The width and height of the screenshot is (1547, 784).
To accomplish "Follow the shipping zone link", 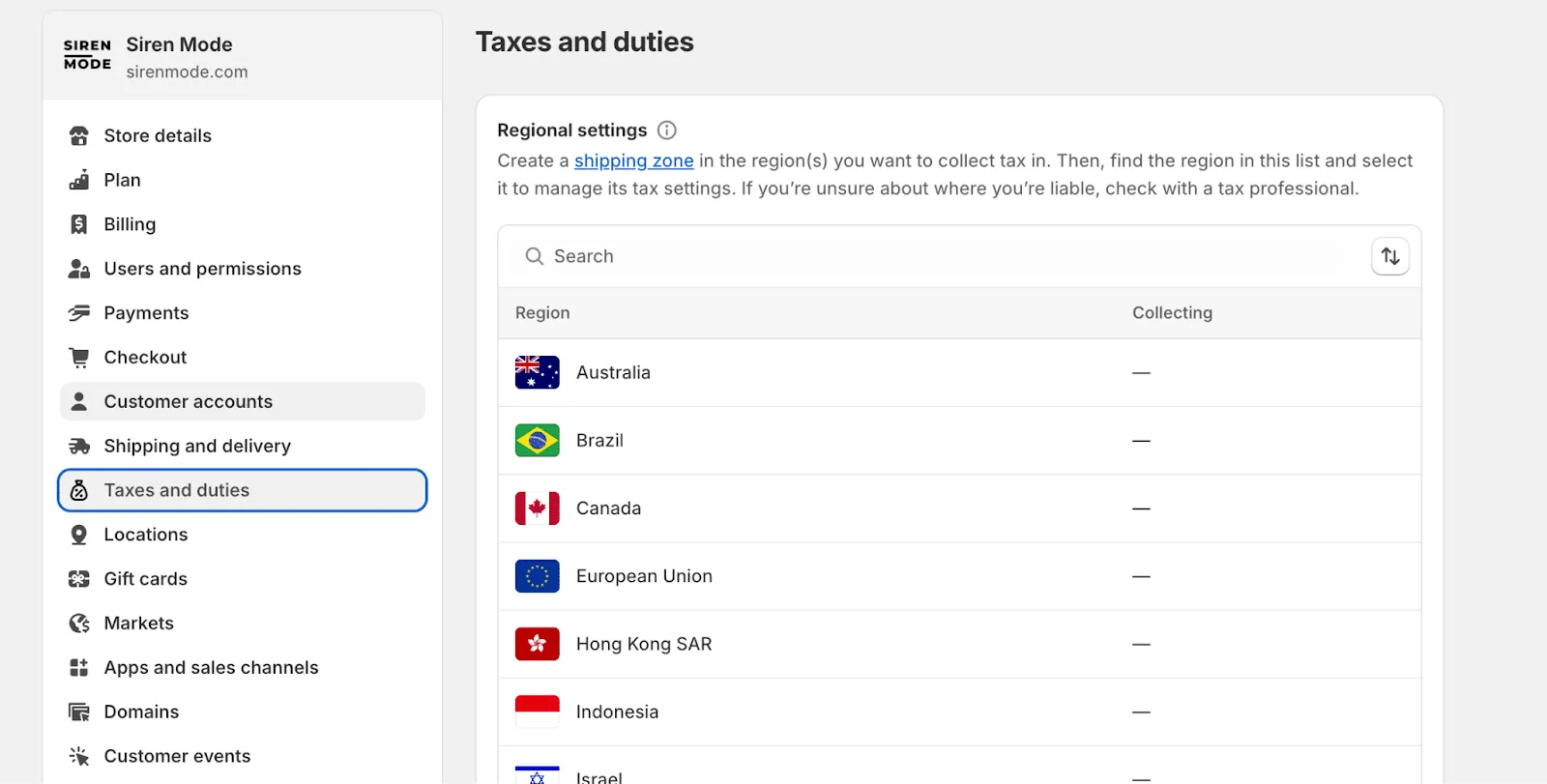I will tap(634, 161).
